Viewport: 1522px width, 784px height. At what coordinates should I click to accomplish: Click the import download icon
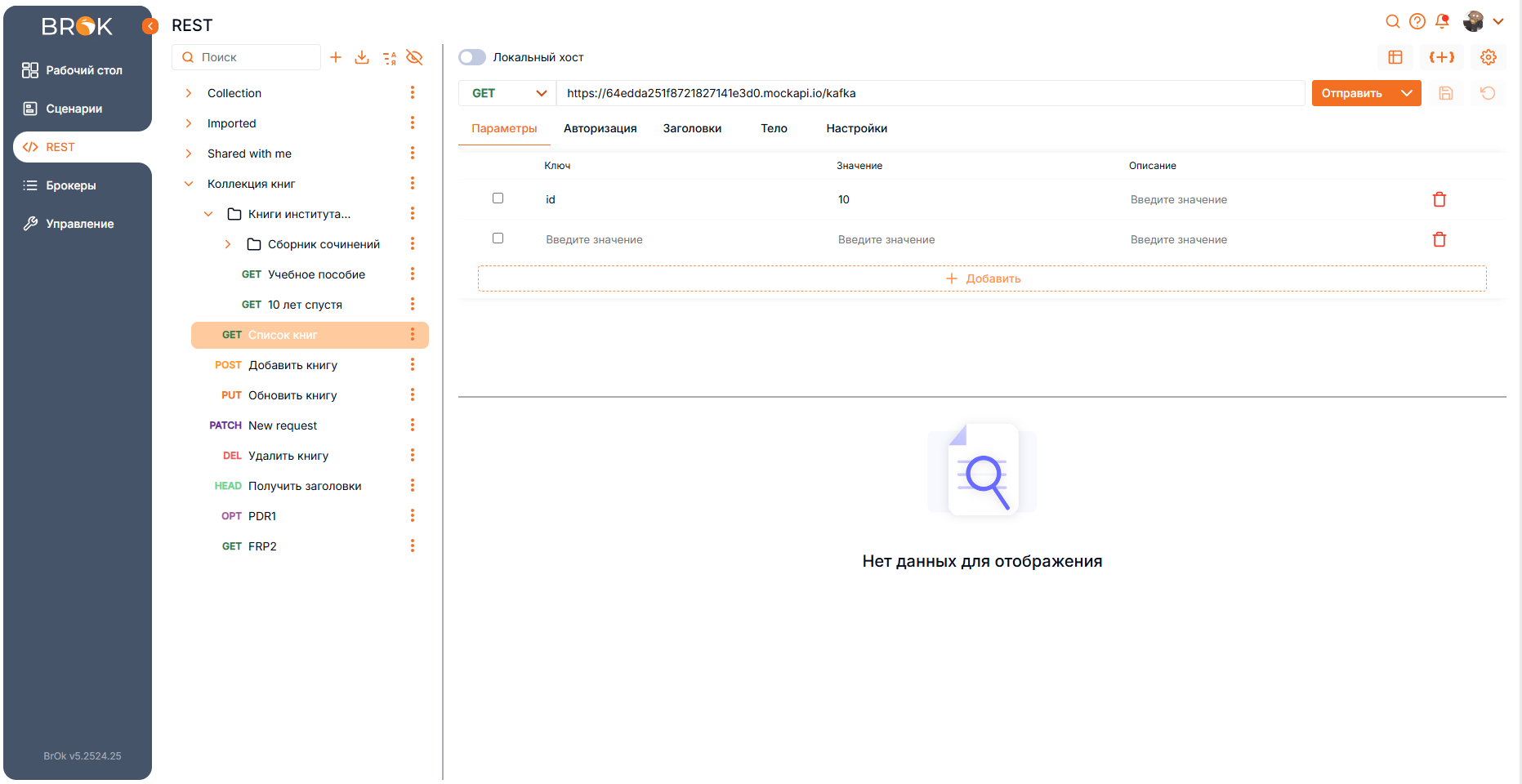pyautogui.click(x=362, y=57)
